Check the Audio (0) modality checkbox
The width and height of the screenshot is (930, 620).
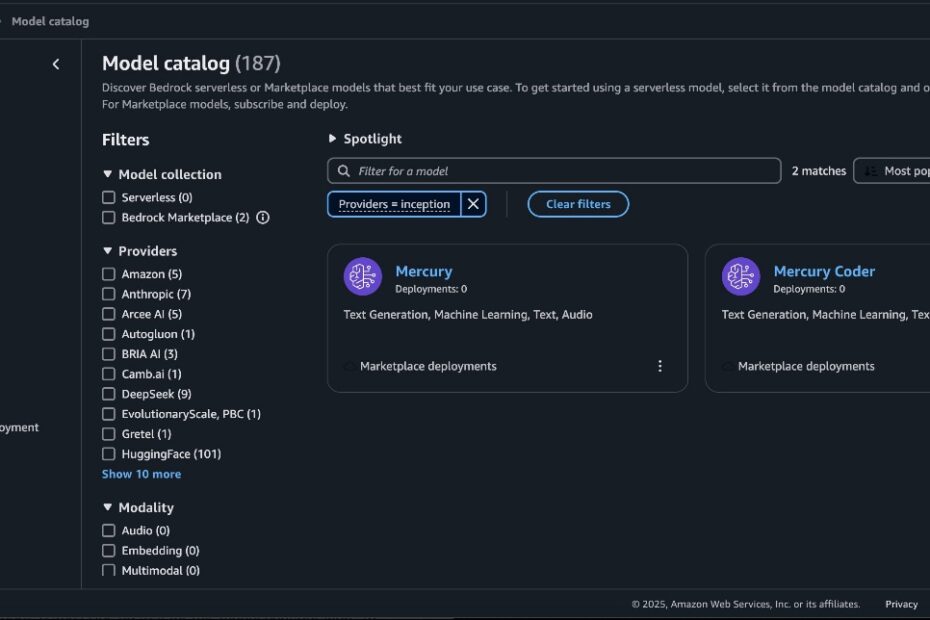109,530
